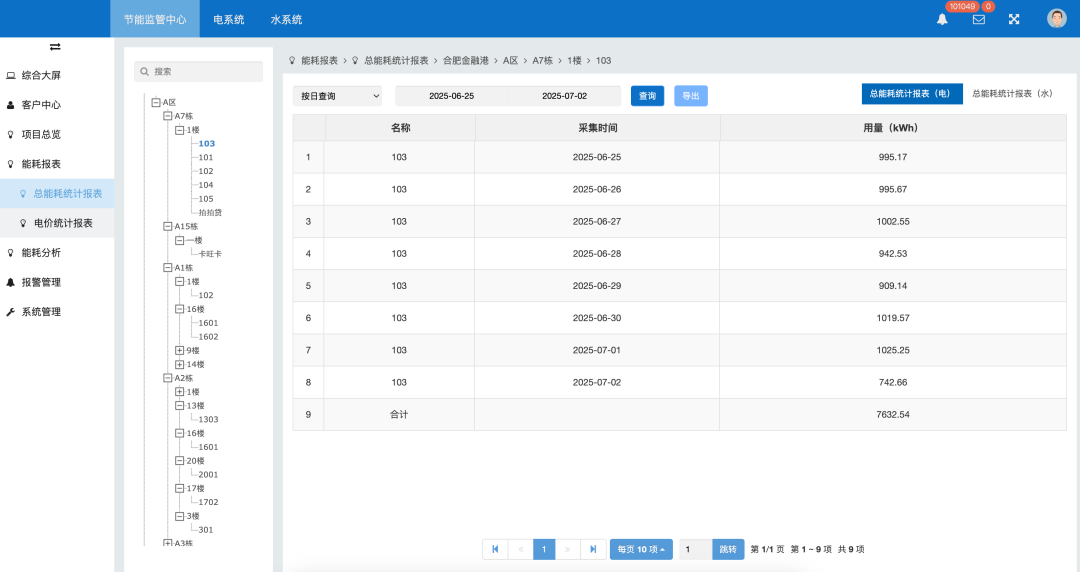Click the 7632.54 total usage cell

click(893, 414)
